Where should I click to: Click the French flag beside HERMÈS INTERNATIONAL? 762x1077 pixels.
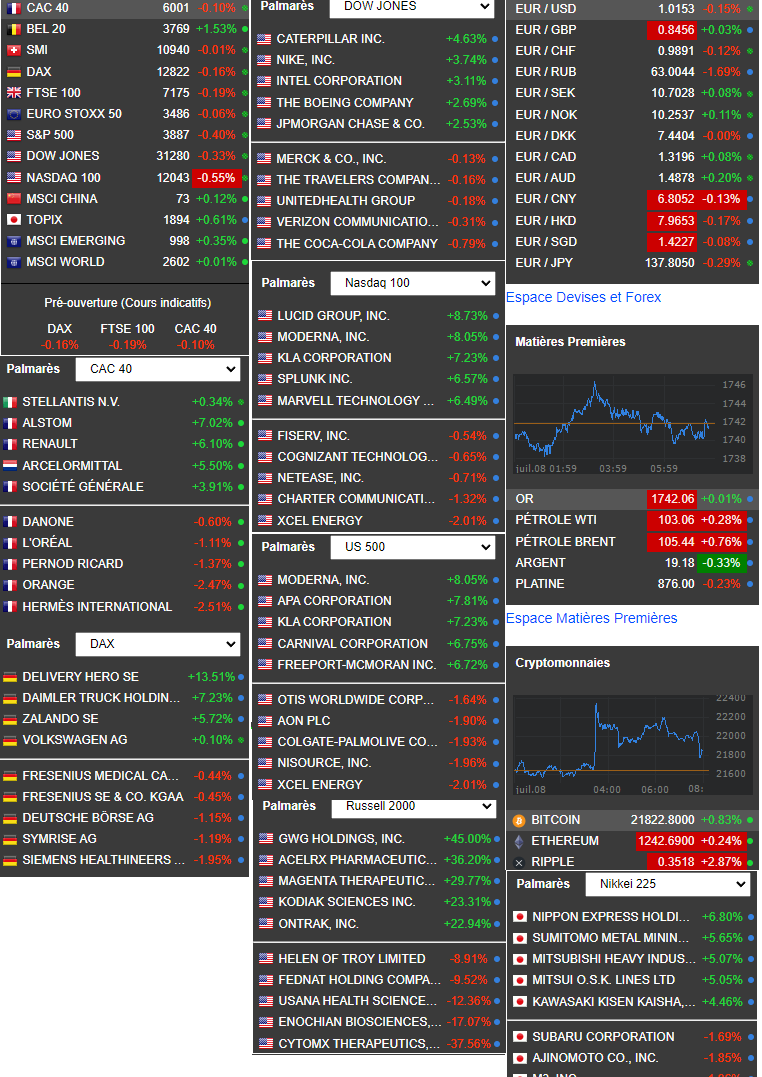pyautogui.click(x=10, y=607)
